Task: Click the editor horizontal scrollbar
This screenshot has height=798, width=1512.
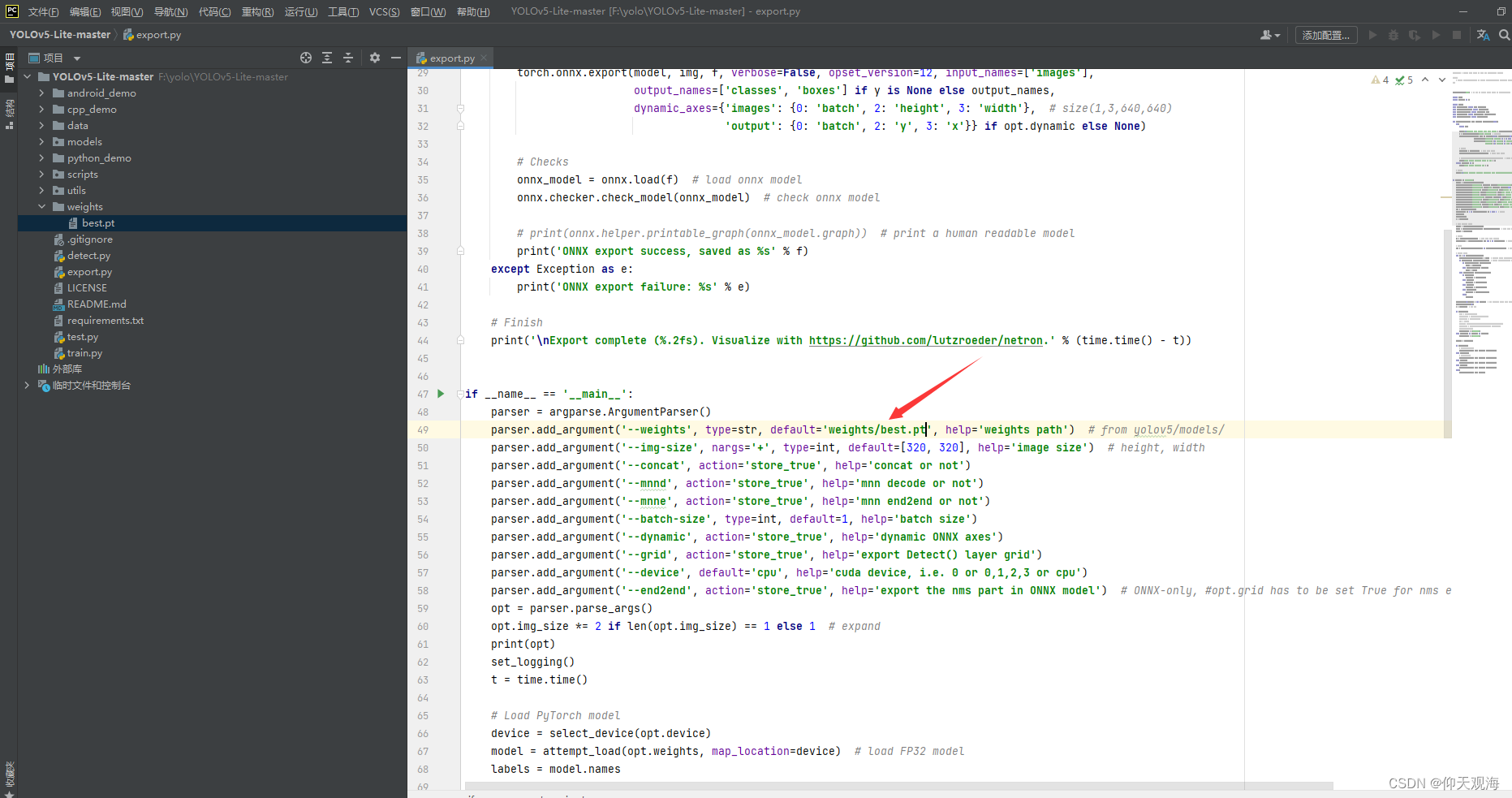Action: tap(898, 786)
